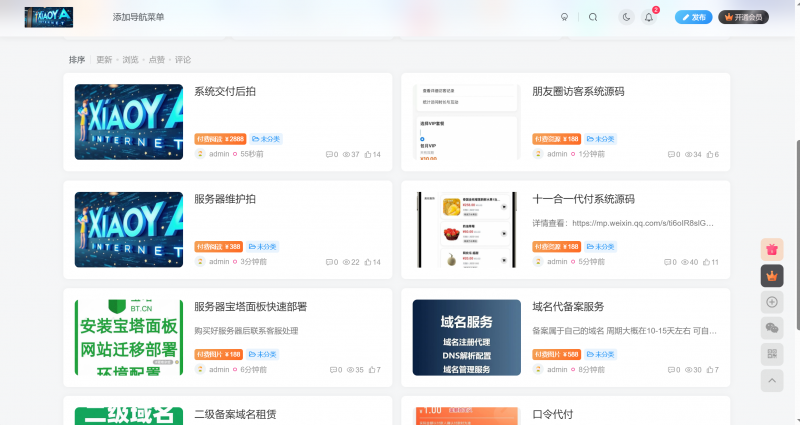Open thumbnail of 服务器维护拍 post
The height and width of the screenshot is (425, 800).
coord(129,230)
